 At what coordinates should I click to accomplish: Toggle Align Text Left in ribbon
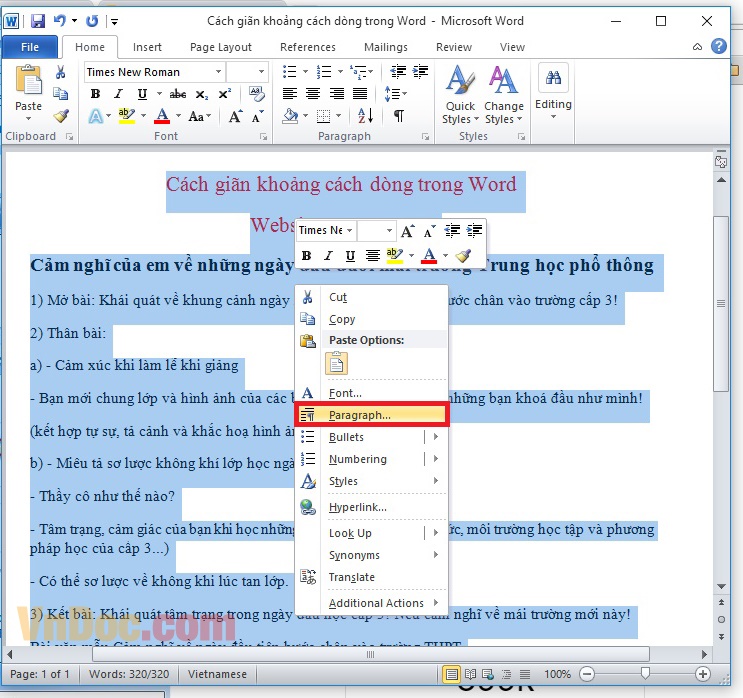[x=290, y=94]
